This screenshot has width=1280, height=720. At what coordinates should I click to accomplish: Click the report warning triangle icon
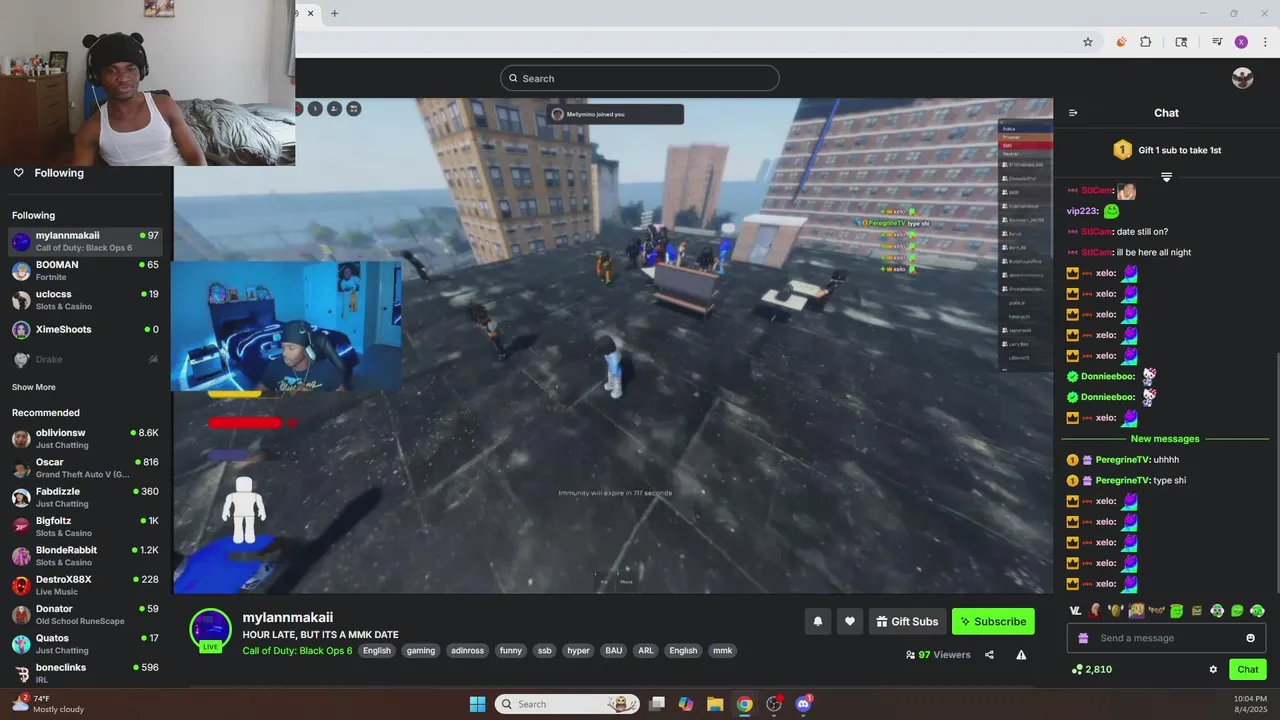click(x=1021, y=655)
